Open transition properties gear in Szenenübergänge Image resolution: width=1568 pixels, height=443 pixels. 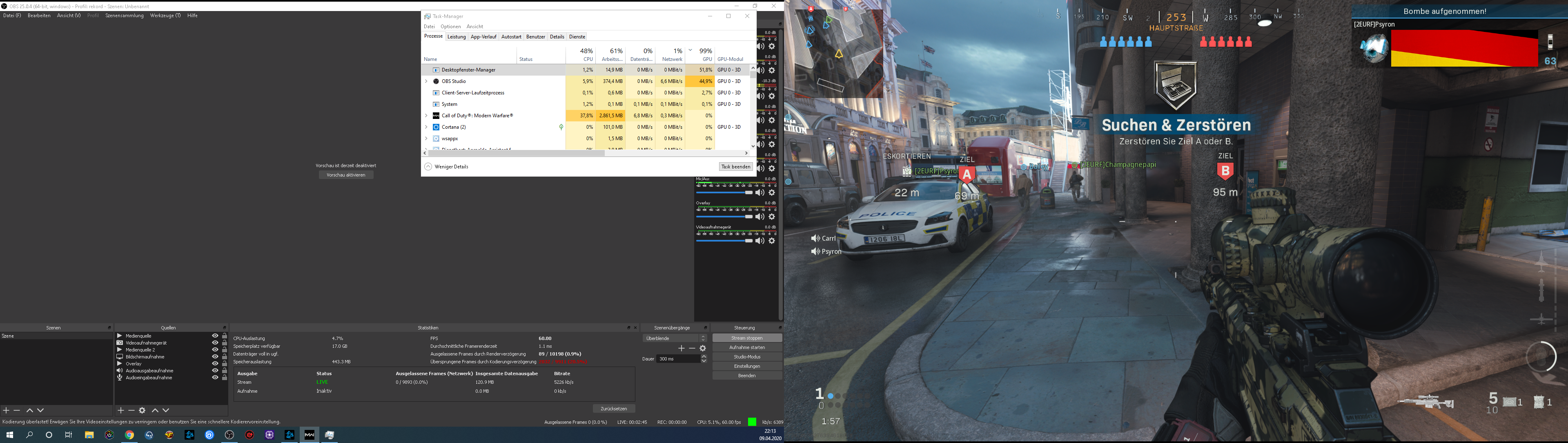[x=703, y=349]
